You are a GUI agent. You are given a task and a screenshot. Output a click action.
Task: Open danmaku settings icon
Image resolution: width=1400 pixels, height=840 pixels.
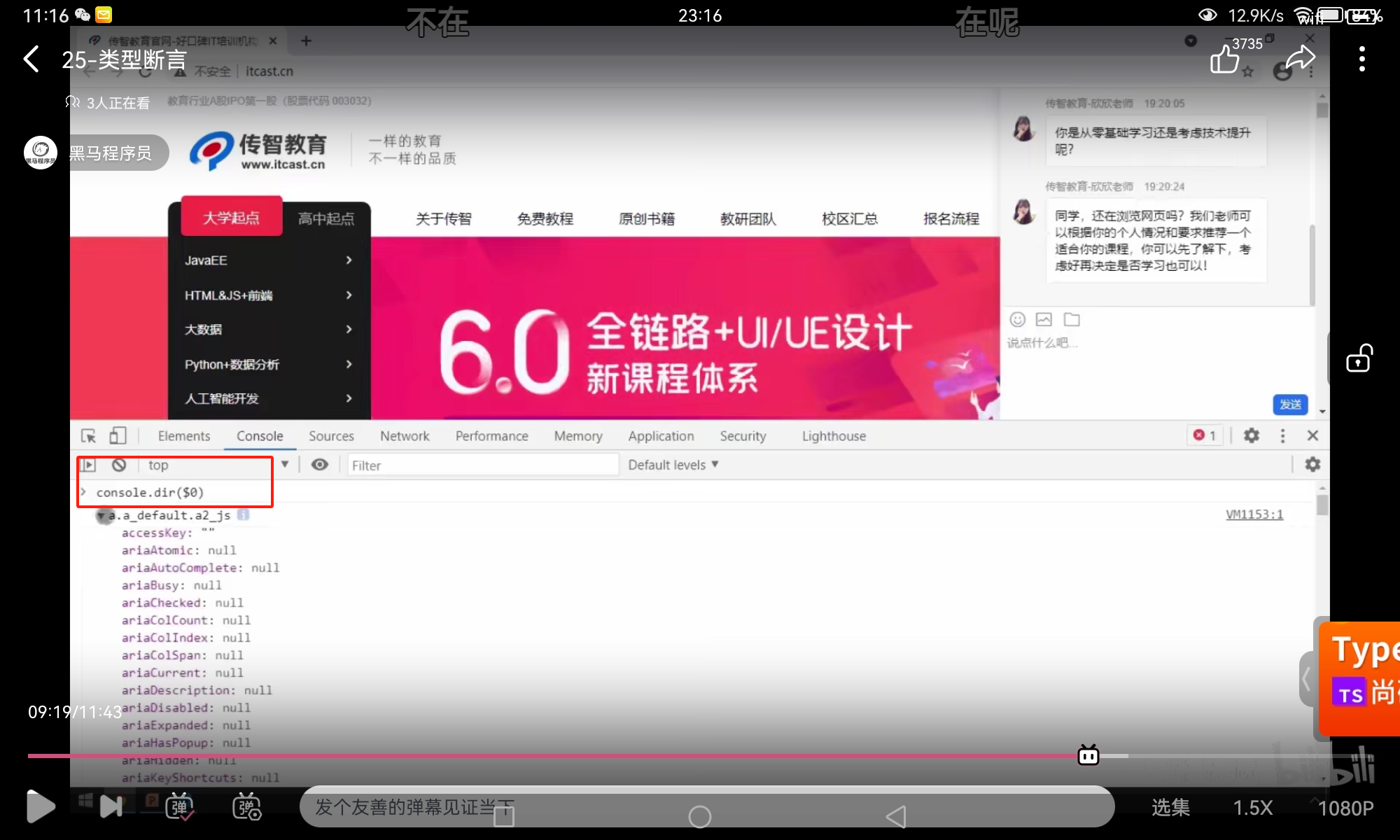pos(246,807)
